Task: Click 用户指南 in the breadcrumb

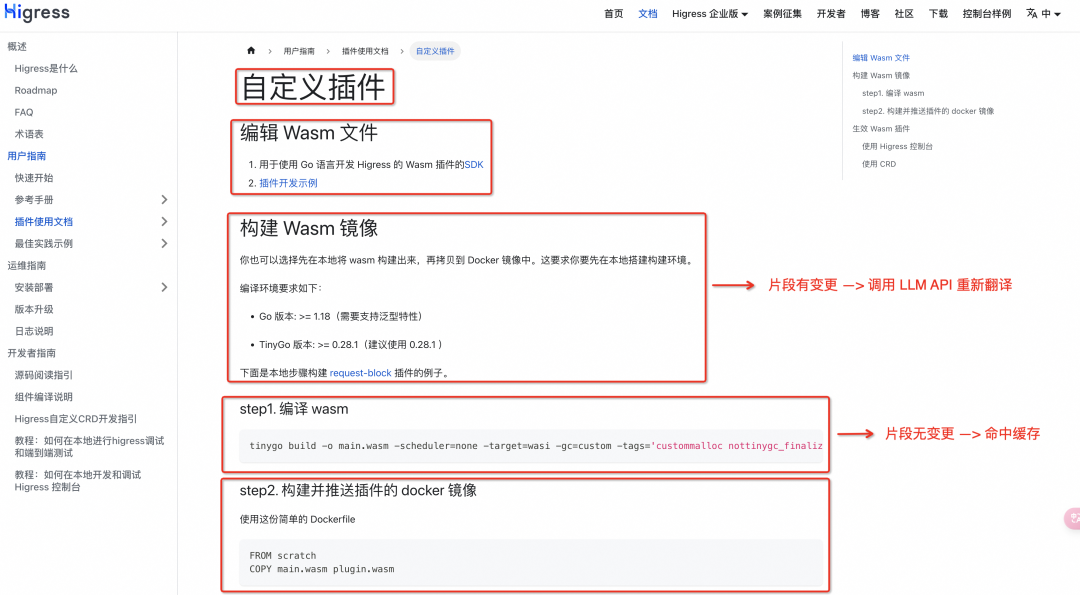Action: pos(299,51)
